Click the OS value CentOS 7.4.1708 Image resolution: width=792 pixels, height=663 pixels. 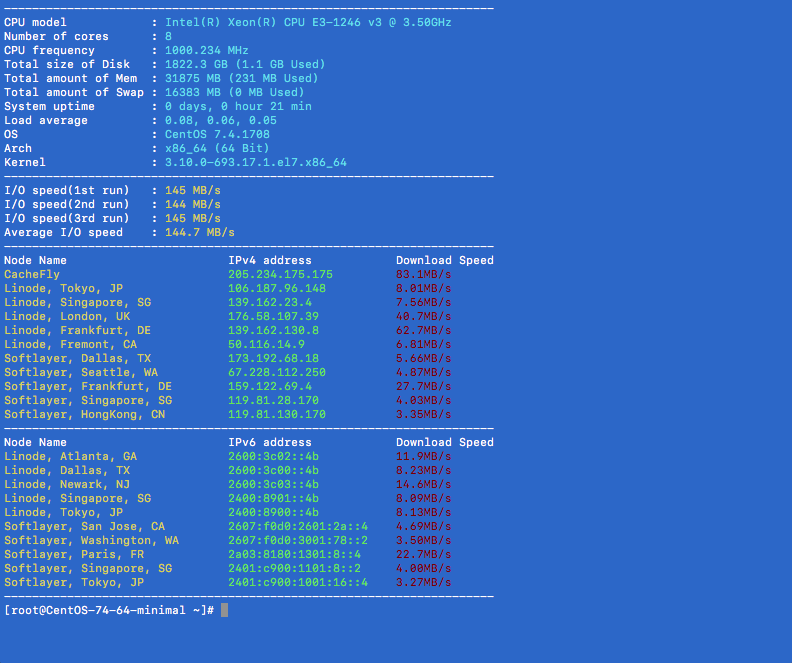pos(217,134)
